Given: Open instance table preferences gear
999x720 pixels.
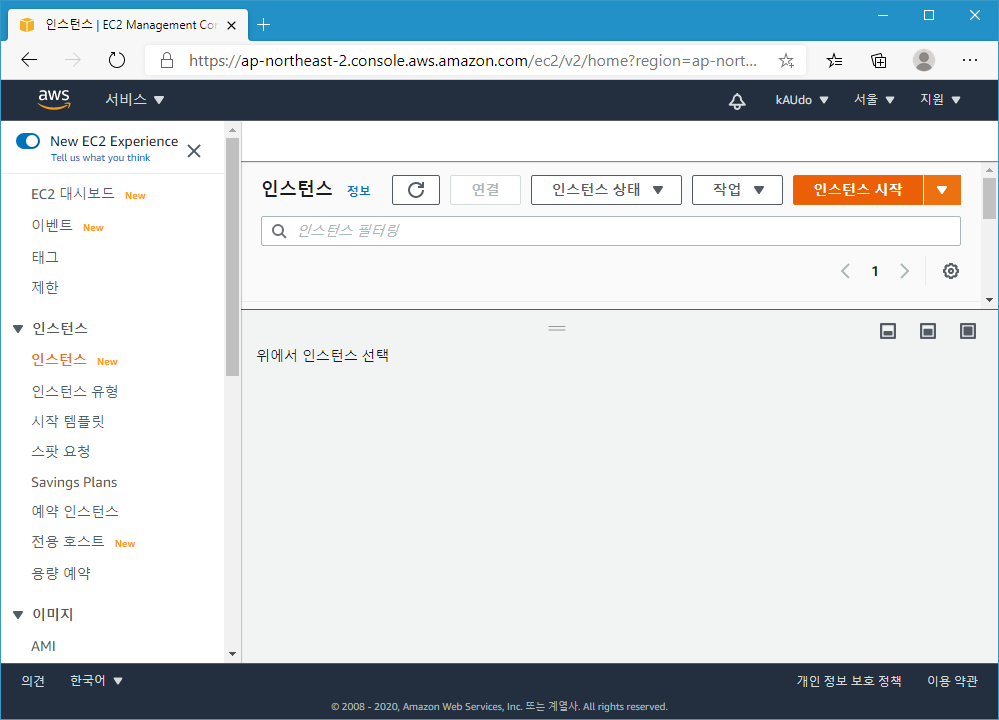Looking at the screenshot, I should pos(951,271).
